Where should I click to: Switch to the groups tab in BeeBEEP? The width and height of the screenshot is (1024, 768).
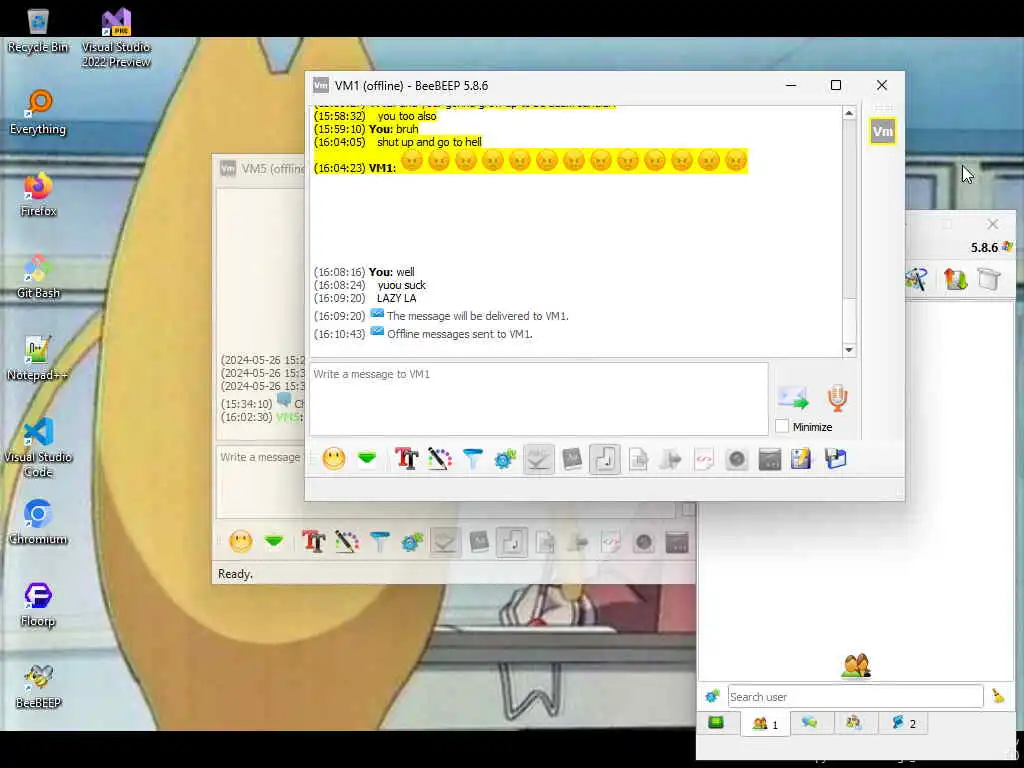click(854, 722)
